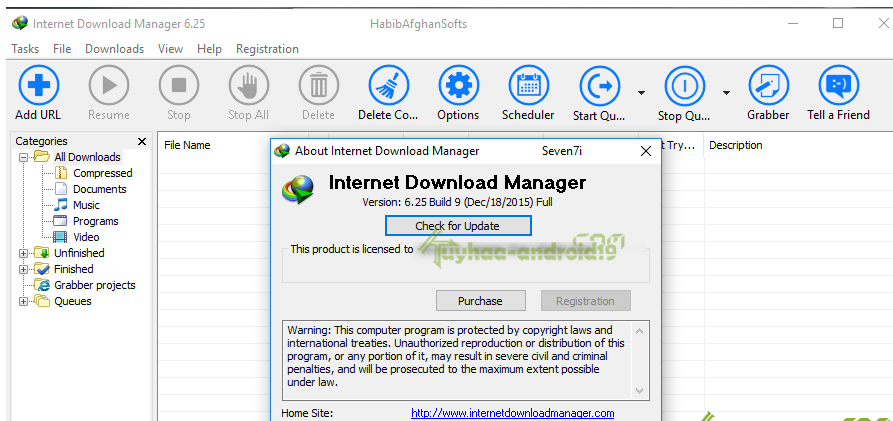The width and height of the screenshot is (893, 421).
Task: Expand the Finished tree node
Action: pos(23,269)
